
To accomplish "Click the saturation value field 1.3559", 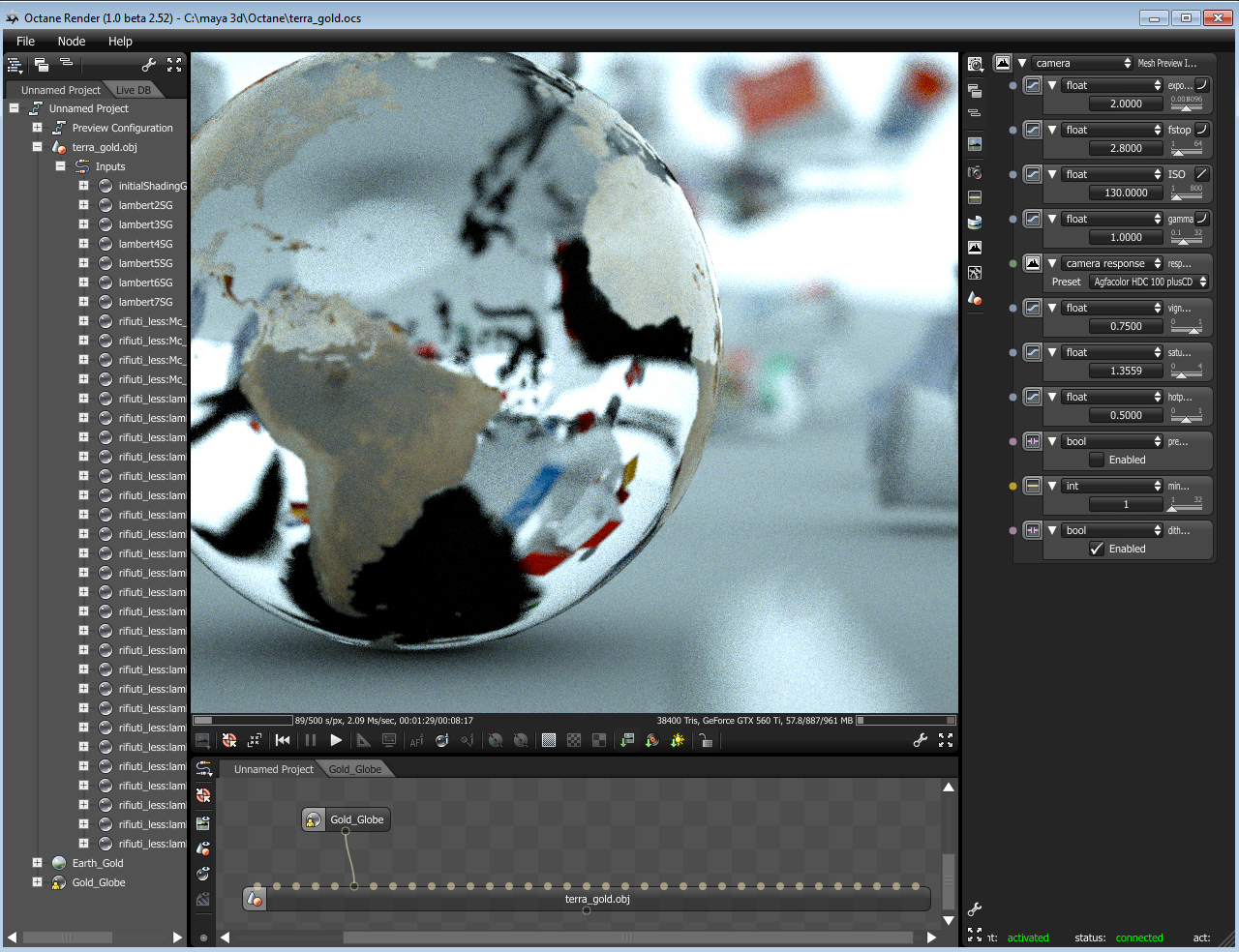I will 1126,371.
